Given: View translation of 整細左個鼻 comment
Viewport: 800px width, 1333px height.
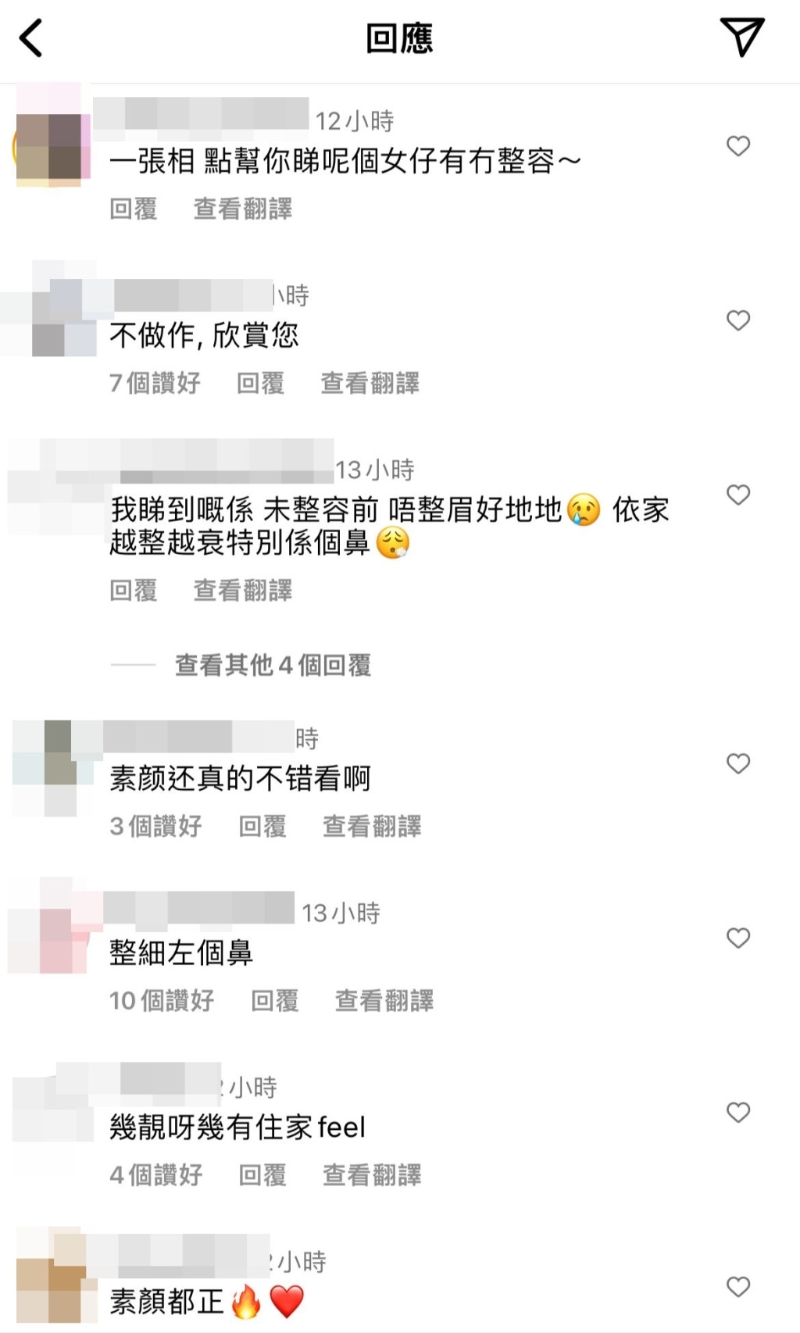Looking at the screenshot, I should pos(384,1001).
